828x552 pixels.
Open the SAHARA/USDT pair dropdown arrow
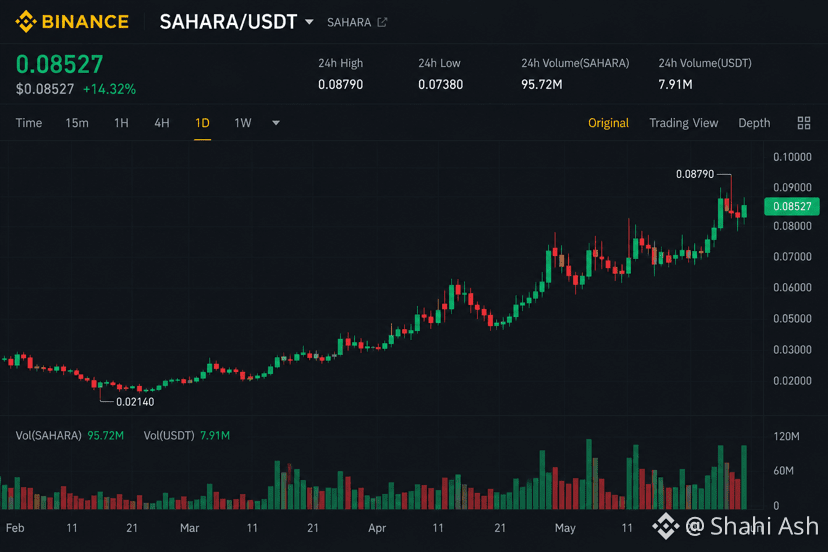click(309, 22)
